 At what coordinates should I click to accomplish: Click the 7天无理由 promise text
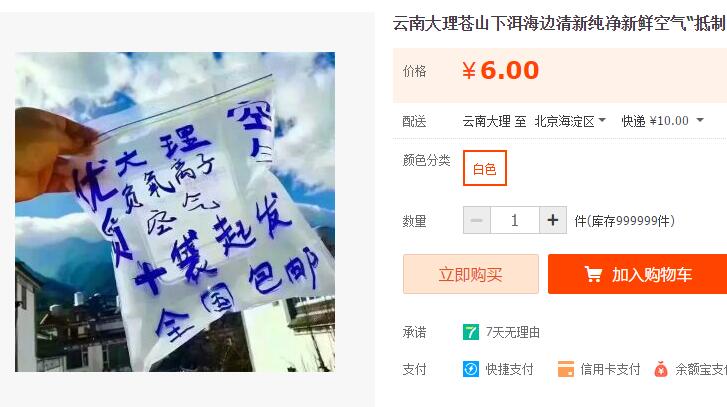click(512, 332)
